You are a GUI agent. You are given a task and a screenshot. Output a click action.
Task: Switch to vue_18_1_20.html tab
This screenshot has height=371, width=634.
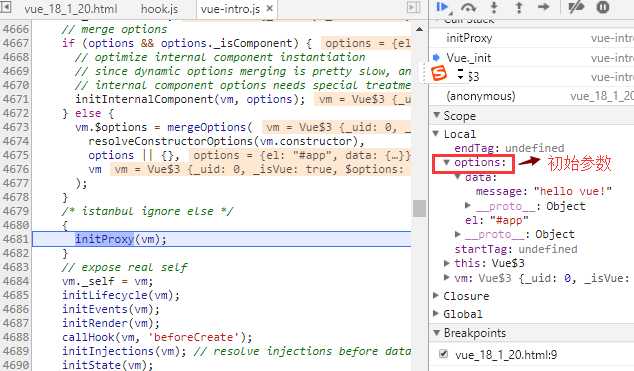coord(70,8)
